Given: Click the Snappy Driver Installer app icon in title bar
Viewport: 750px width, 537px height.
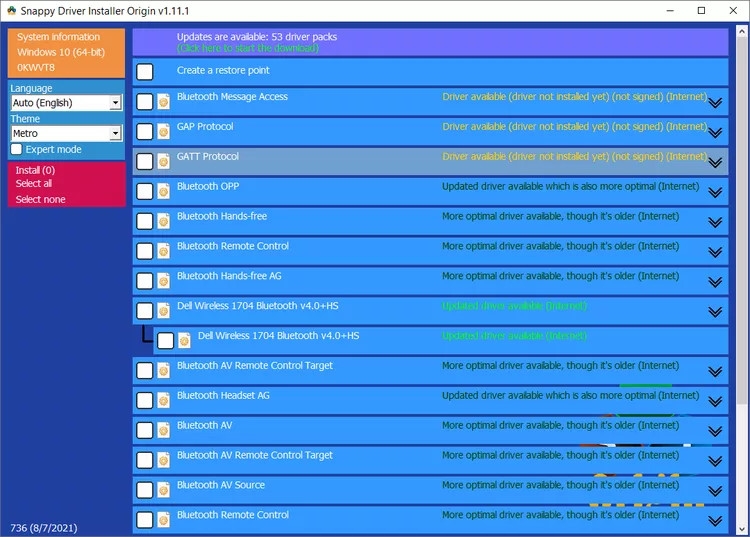Looking at the screenshot, I should (11, 11).
